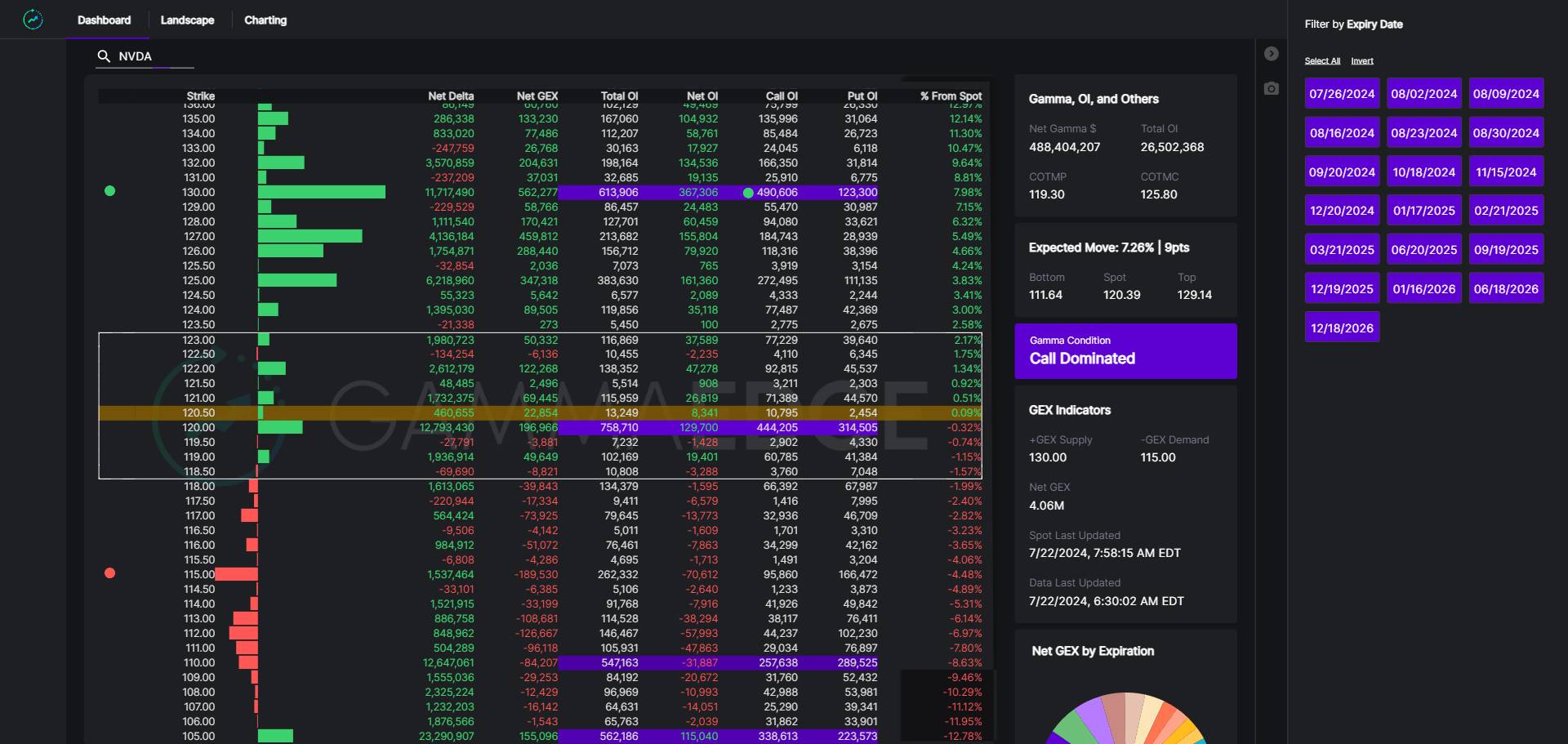
Task: Select the 01/16/2026 expiry button
Action: click(1423, 289)
